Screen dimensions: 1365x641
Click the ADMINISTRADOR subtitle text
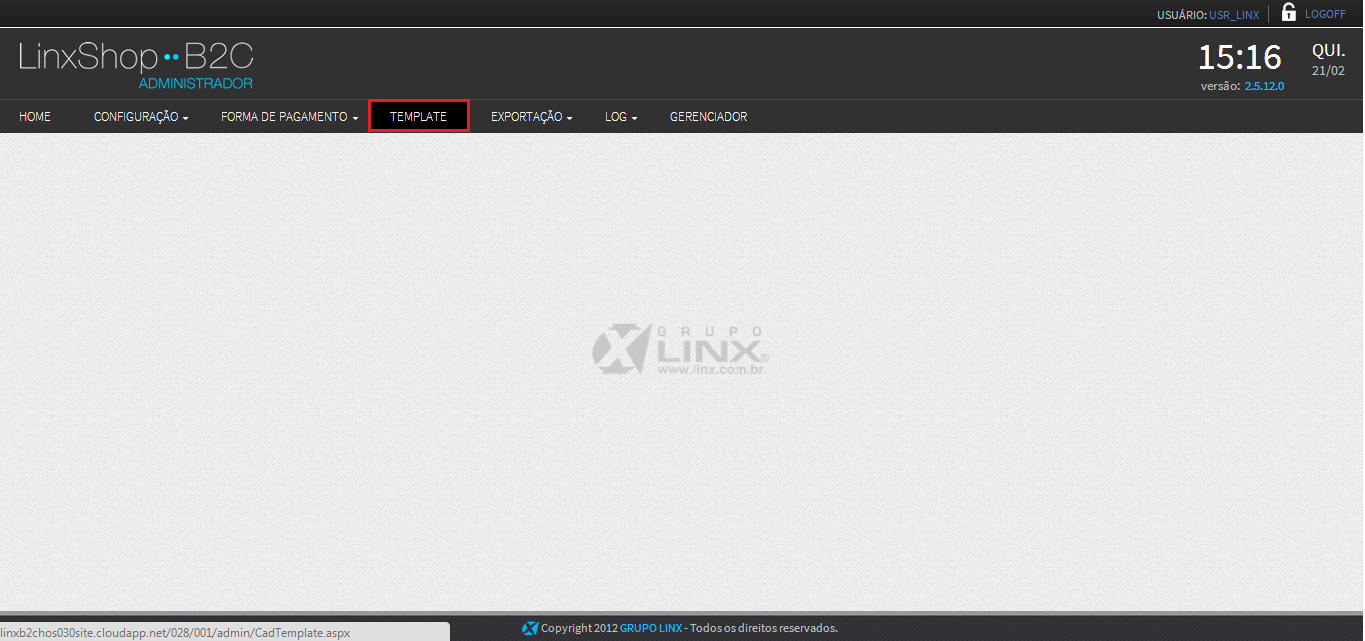[x=196, y=83]
